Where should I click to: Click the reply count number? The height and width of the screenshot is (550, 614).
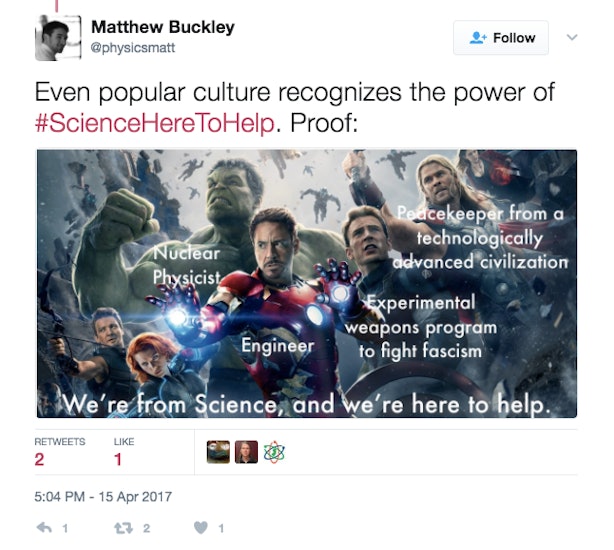(65, 528)
